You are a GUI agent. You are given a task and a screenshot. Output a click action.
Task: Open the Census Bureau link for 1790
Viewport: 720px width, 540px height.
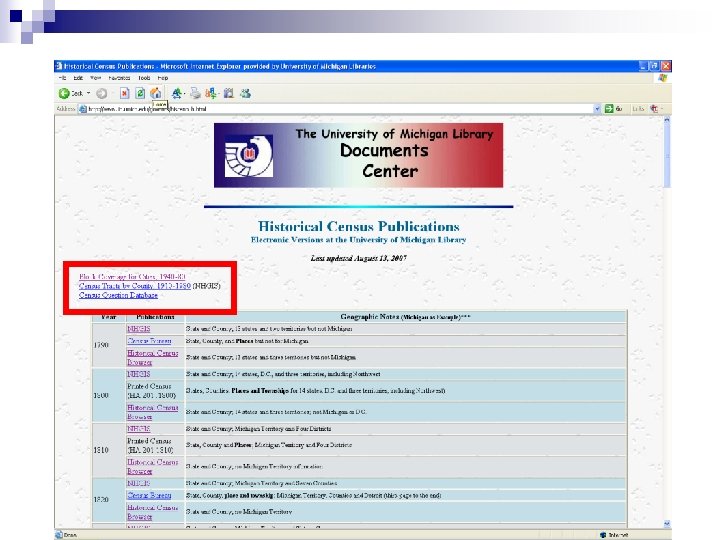149,341
